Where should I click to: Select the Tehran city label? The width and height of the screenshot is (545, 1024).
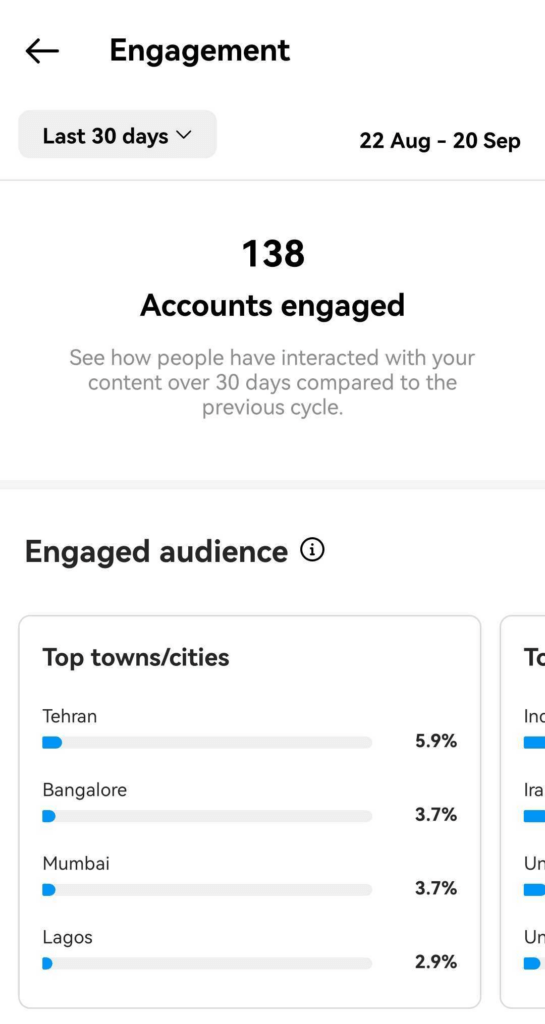point(70,716)
